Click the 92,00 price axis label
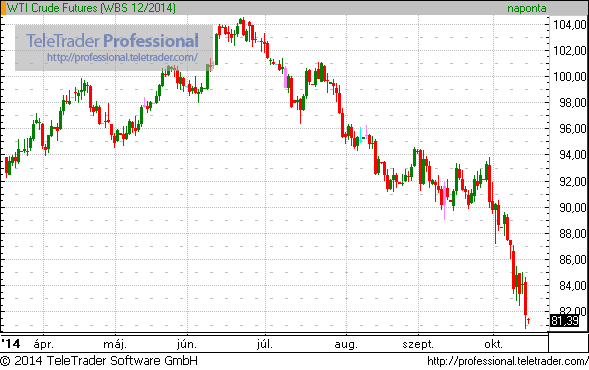589x370 pixels. (x=572, y=181)
